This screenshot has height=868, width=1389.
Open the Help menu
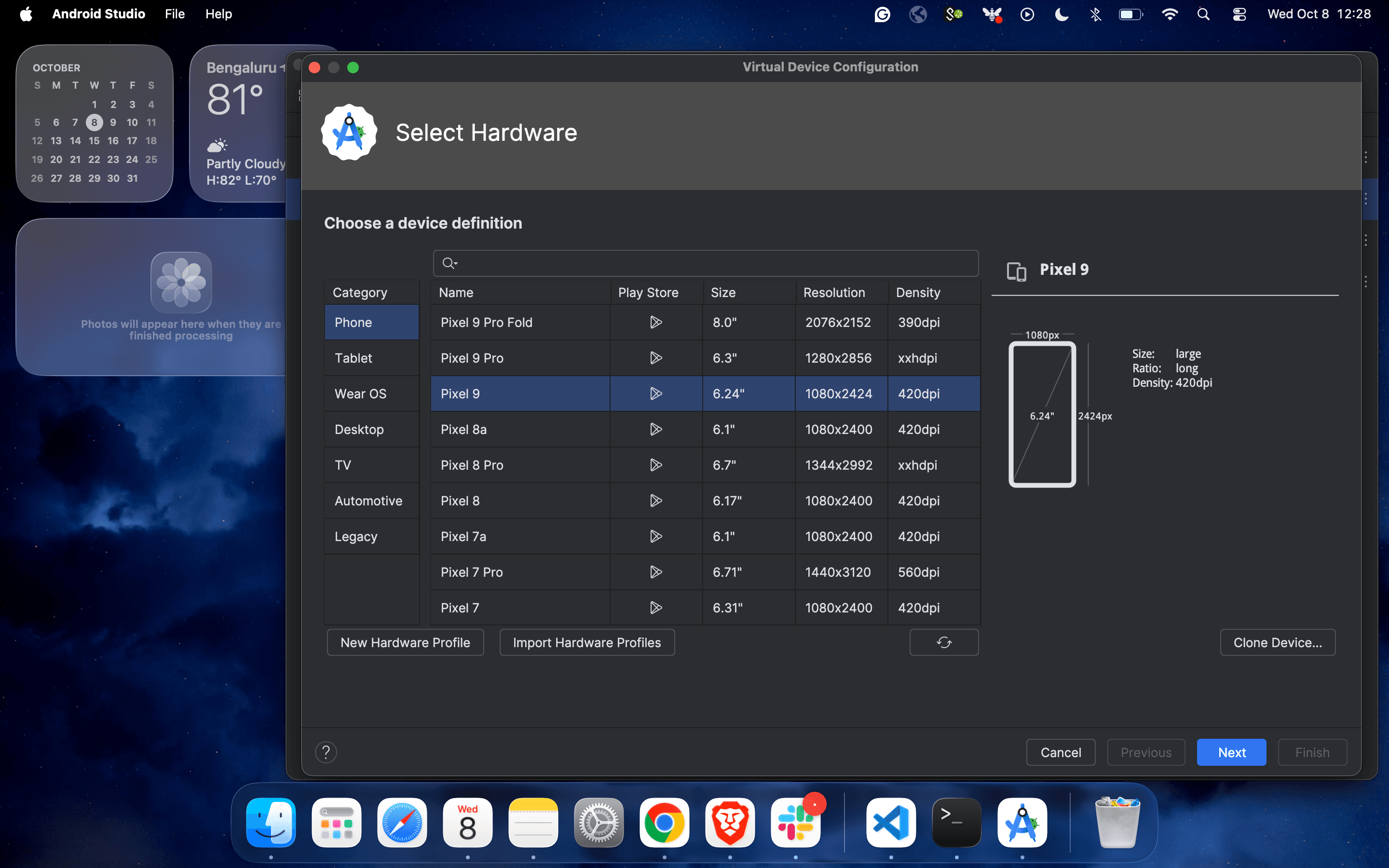click(218, 14)
